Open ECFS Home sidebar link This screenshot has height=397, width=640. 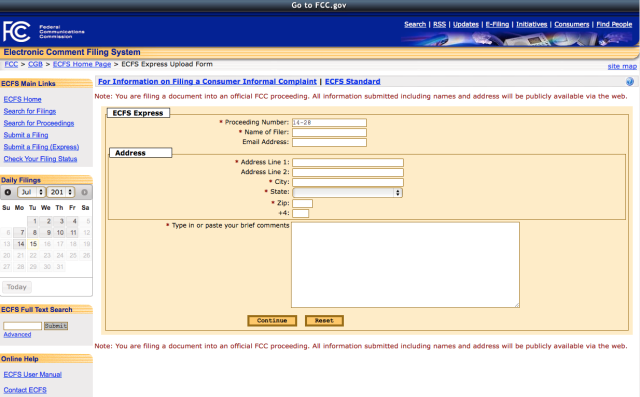click(22, 99)
